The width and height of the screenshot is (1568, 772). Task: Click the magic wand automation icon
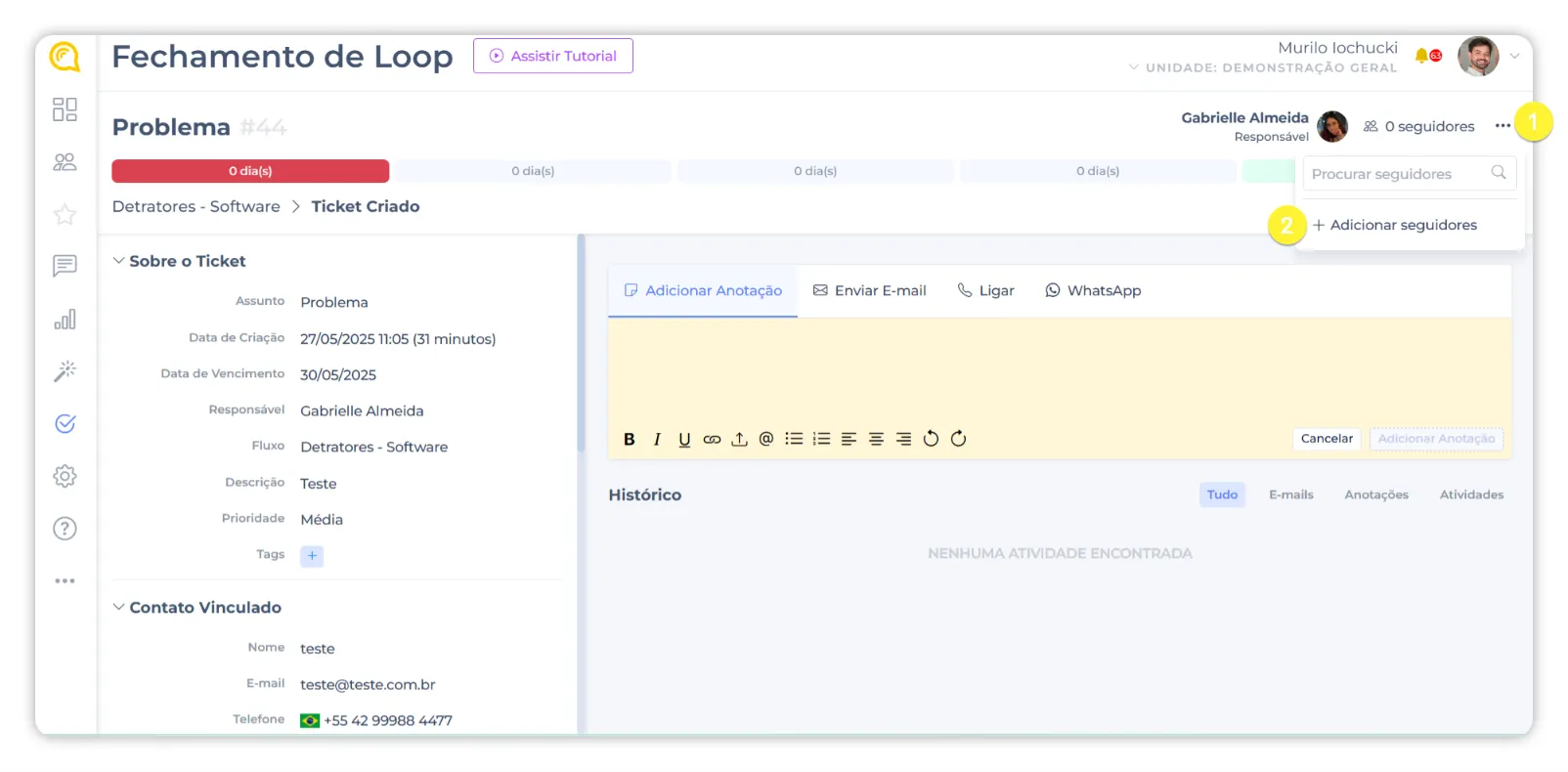tap(65, 371)
